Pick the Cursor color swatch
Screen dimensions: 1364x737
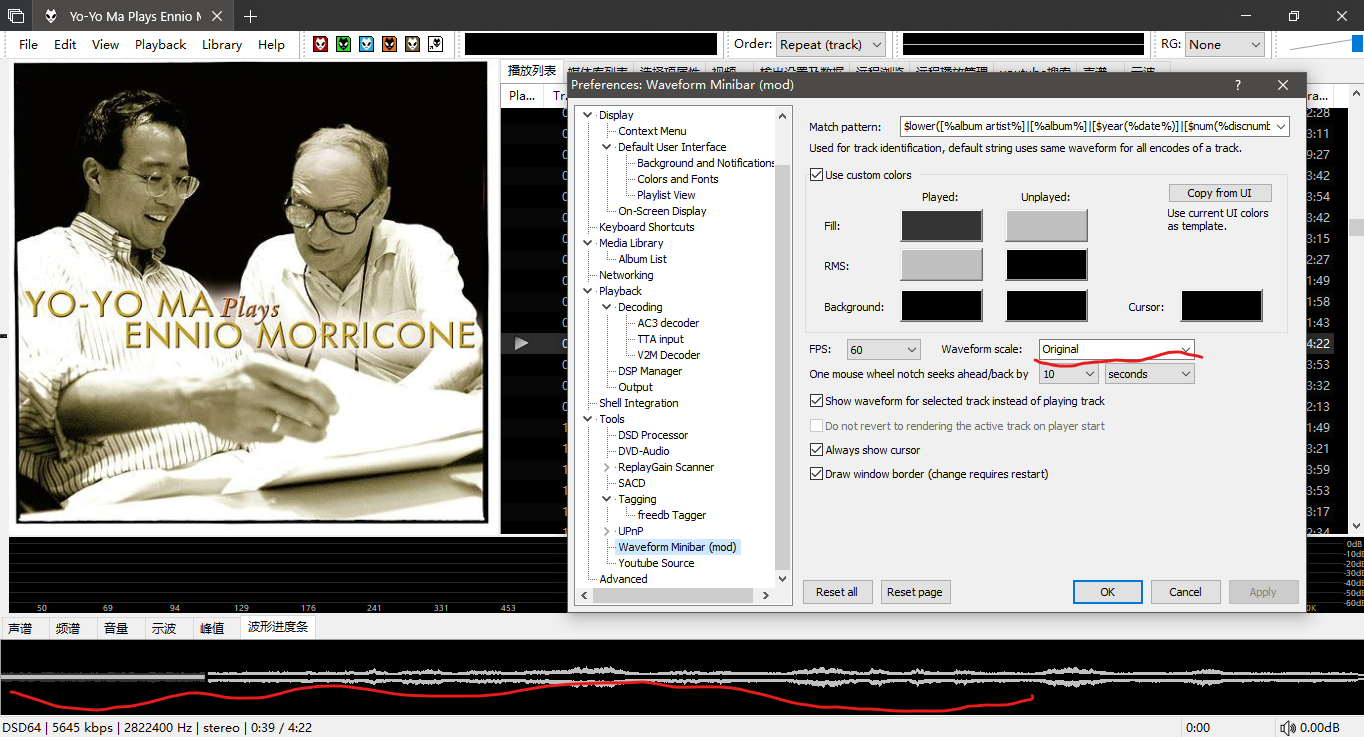pos(1221,306)
